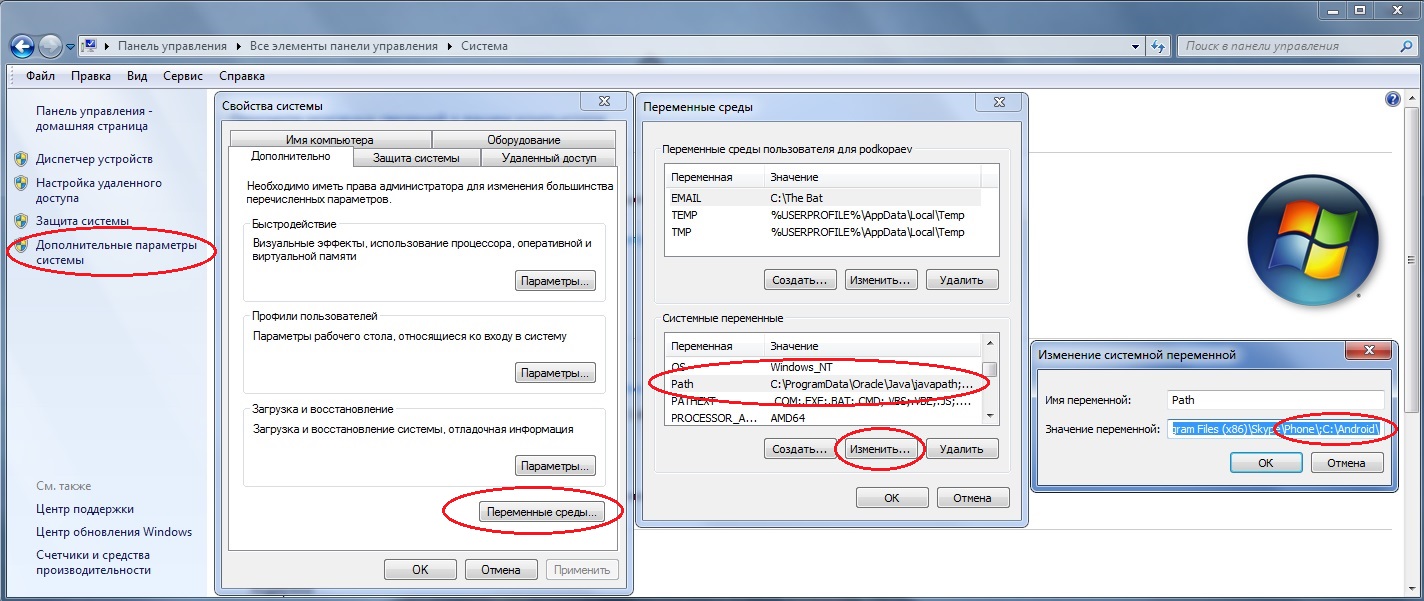Screen dimensions: 1424x601
Task: Open Центр обновления Windows link
Action: pos(114,532)
